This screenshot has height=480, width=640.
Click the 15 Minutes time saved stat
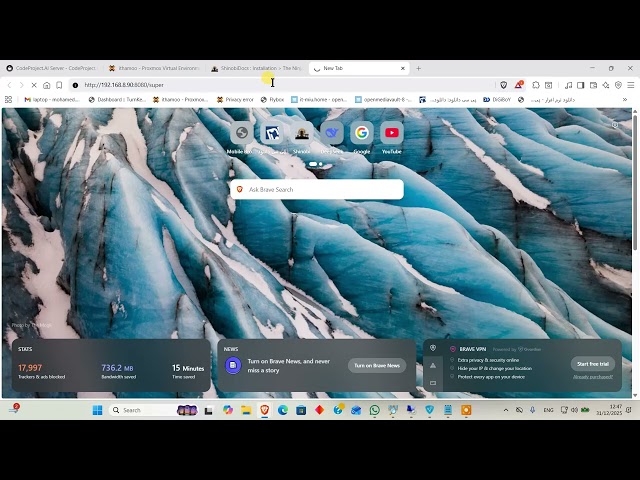coord(188,371)
